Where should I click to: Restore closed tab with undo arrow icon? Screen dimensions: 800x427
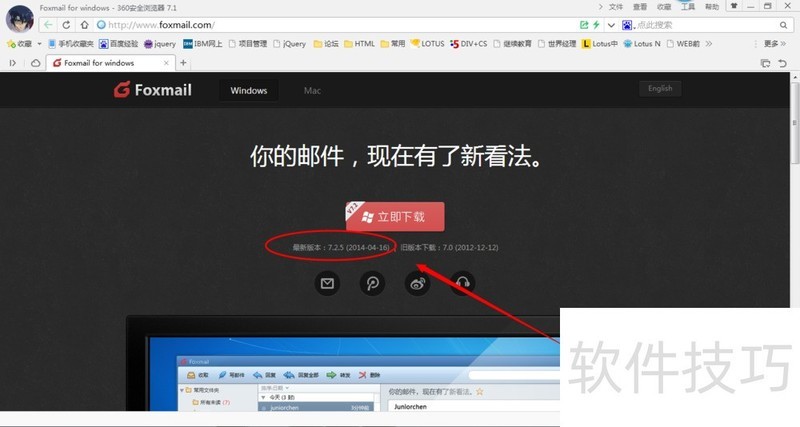(783, 63)
